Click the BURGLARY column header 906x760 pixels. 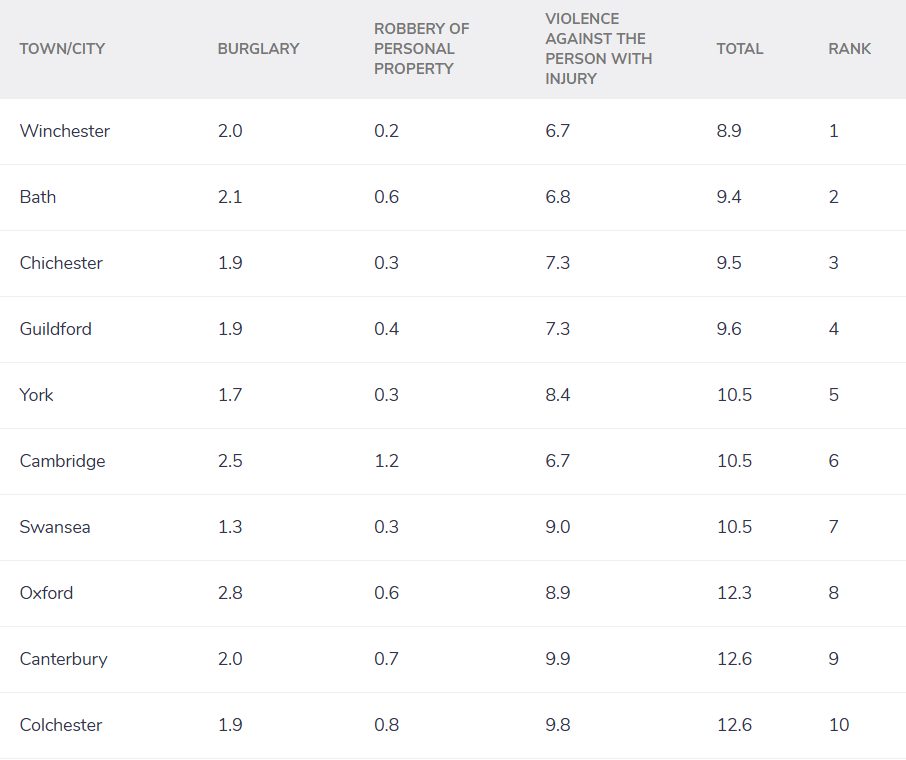coord(258,49)
